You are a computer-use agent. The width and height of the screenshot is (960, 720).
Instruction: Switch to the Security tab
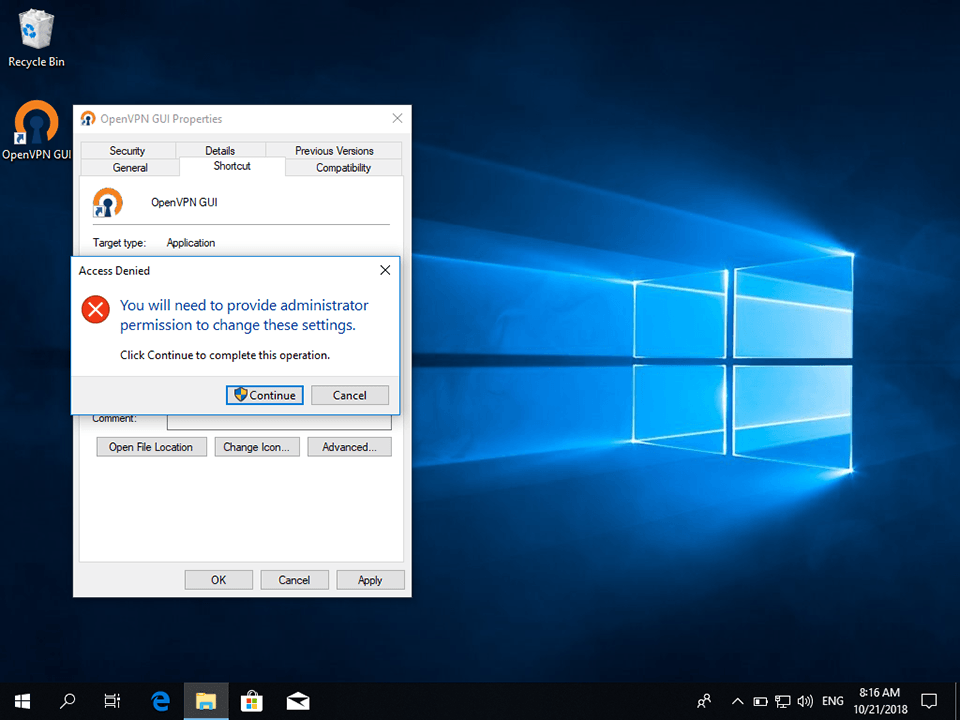click(x=127, y=151)
